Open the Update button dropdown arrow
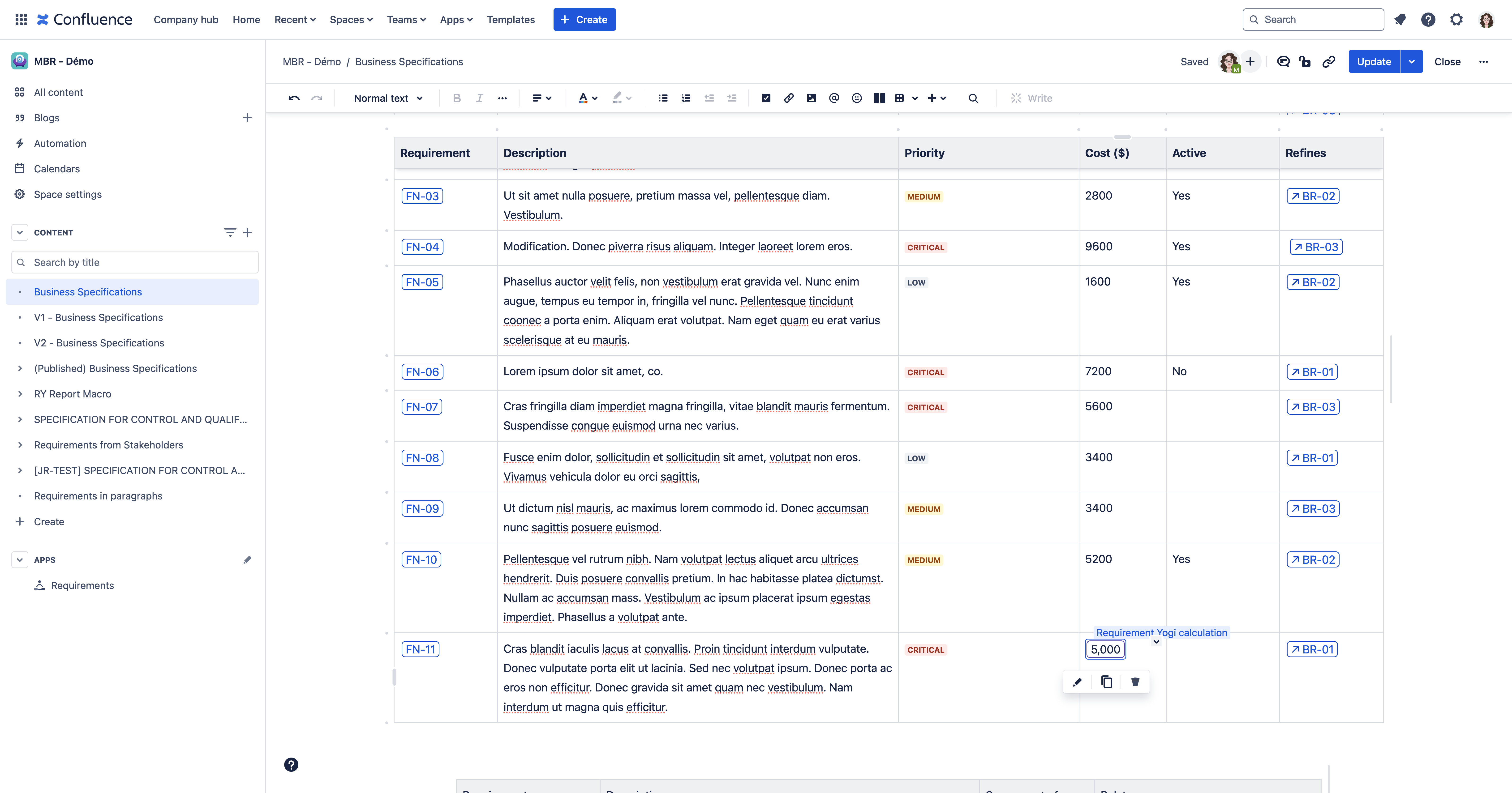1512x793 pixels. pyautogui.click(x=1411, y=62)
